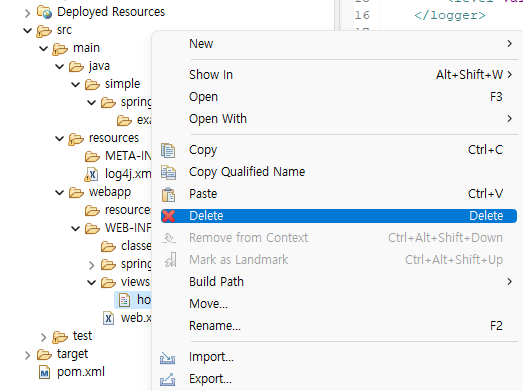Select the Paste menu entry text

pyautogui.click(x=203, y=194)
